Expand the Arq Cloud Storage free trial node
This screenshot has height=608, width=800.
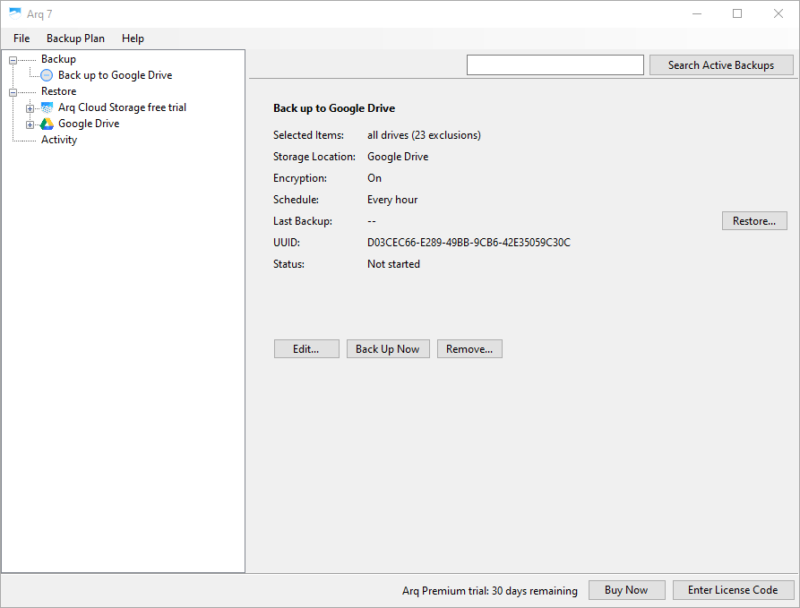tap(28, 107)
